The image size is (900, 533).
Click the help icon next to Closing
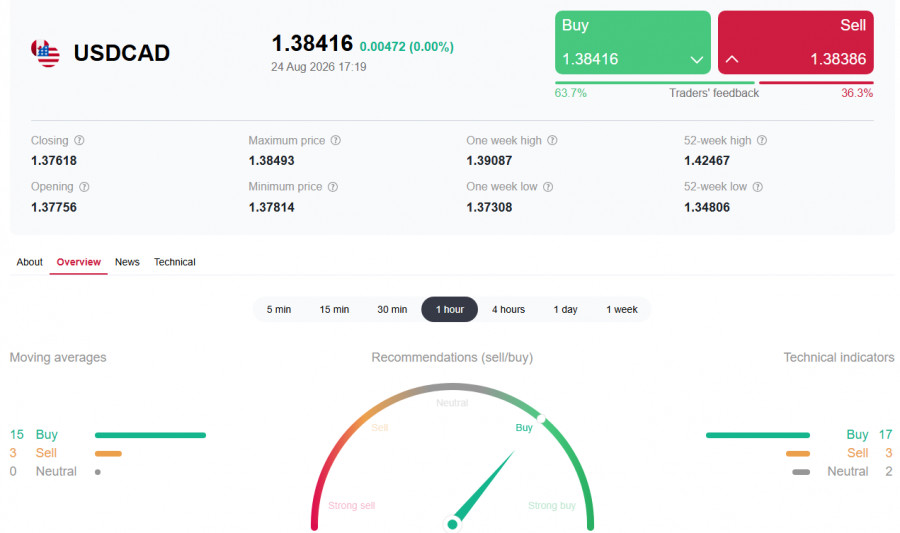[79, 140]
